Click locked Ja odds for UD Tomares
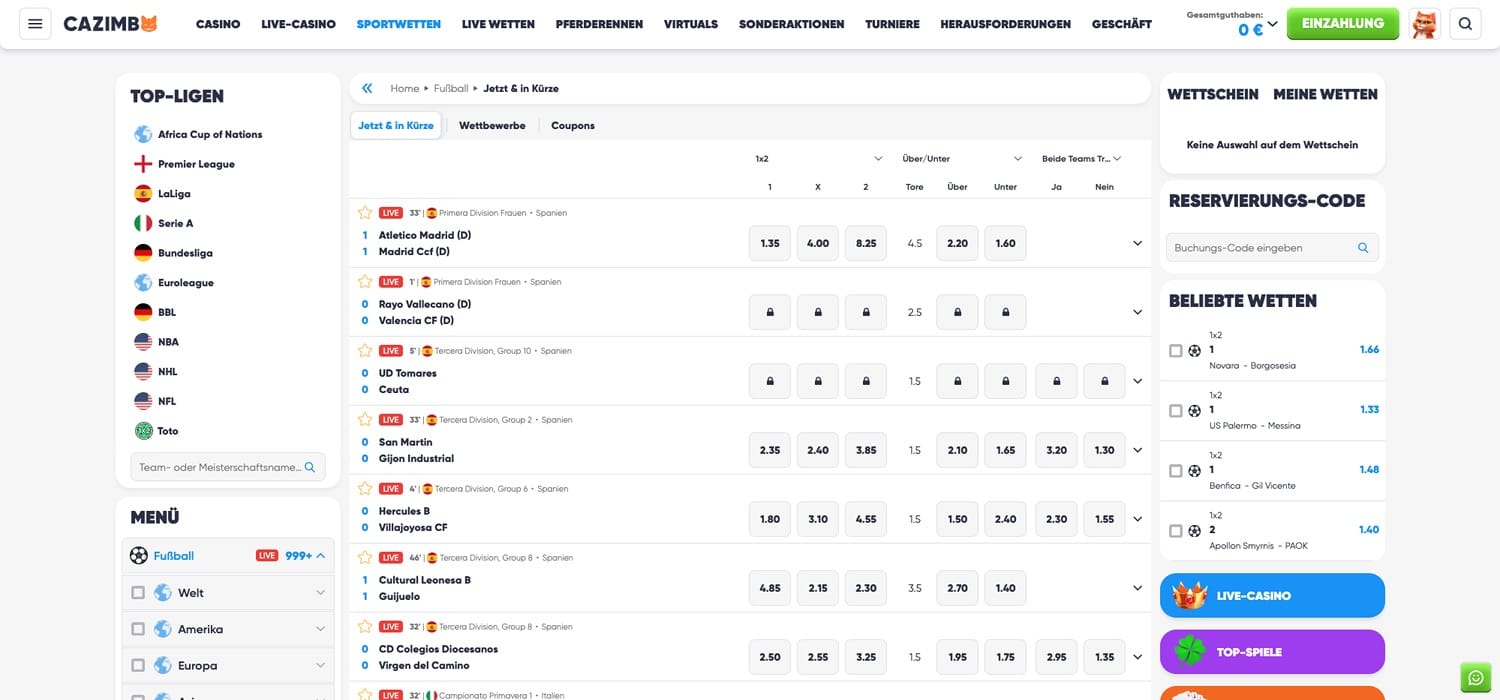 [1056, 381]
